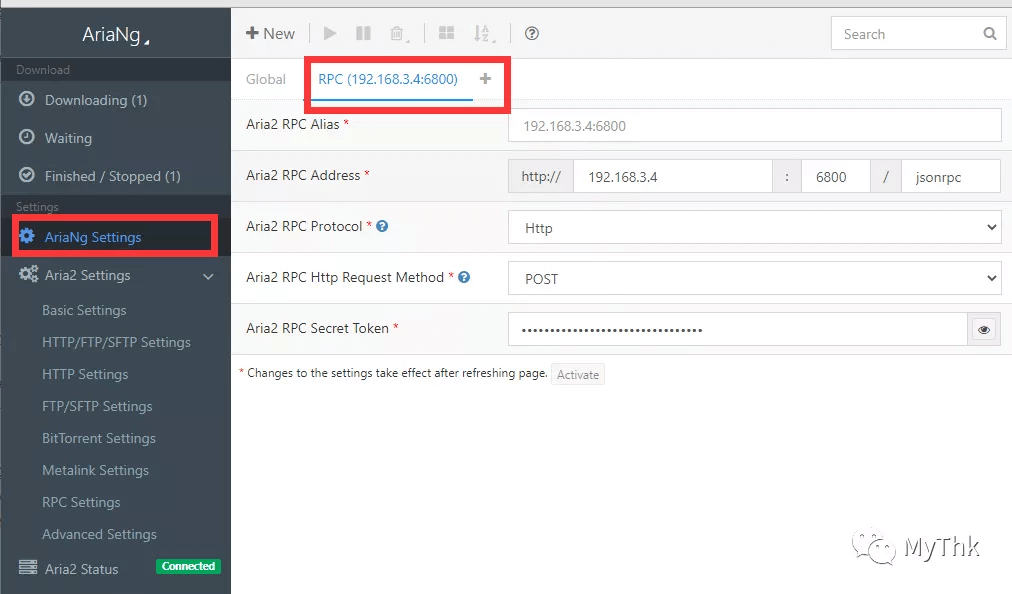Click the grid select-all toolbar icon
This screenshot has width=1012, height=594.
446,33
